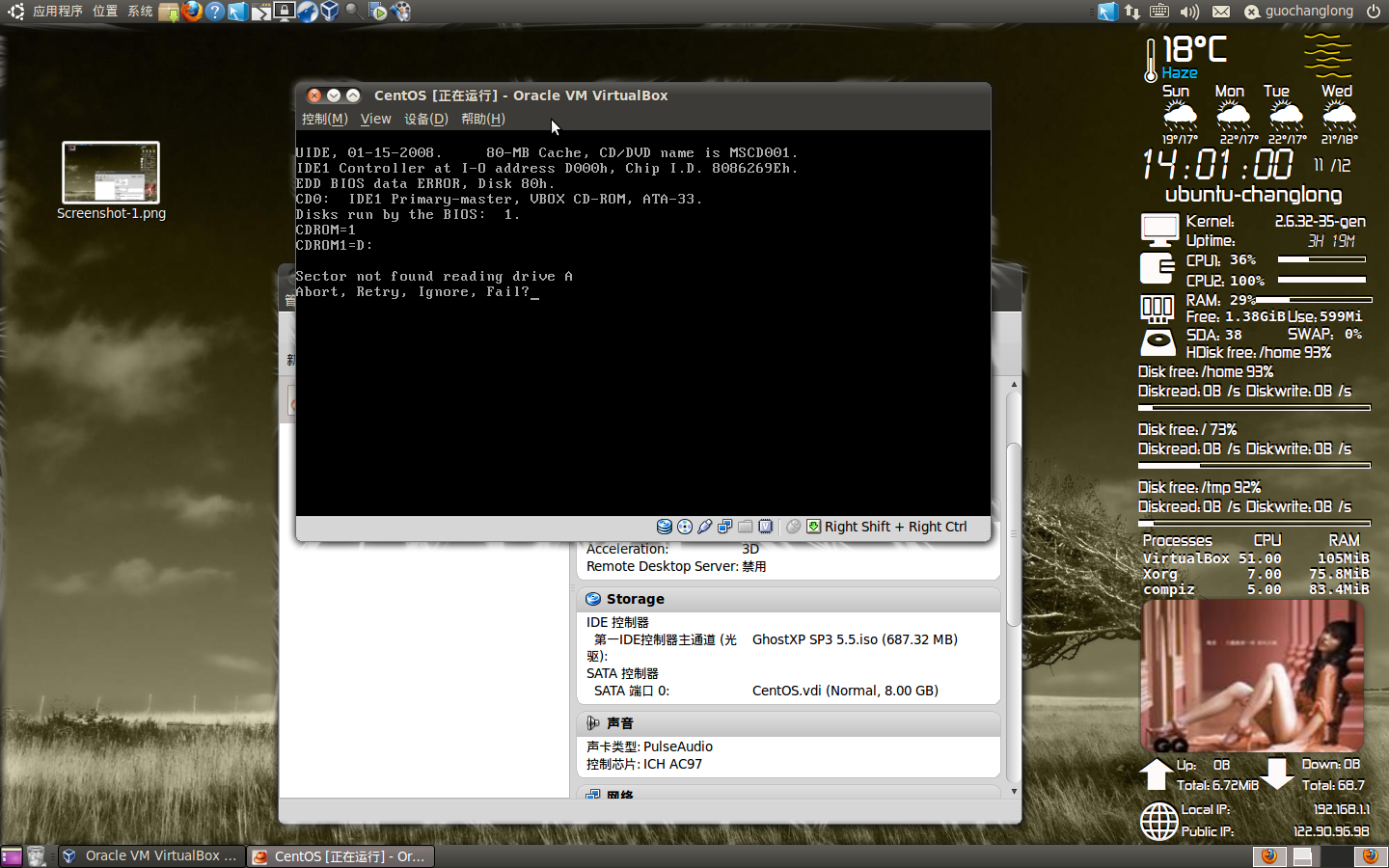The height and width of the screenshot is (868, 1389).
Task: Click the VM console at Abort, Retry prompt
Action: point(417,291)
